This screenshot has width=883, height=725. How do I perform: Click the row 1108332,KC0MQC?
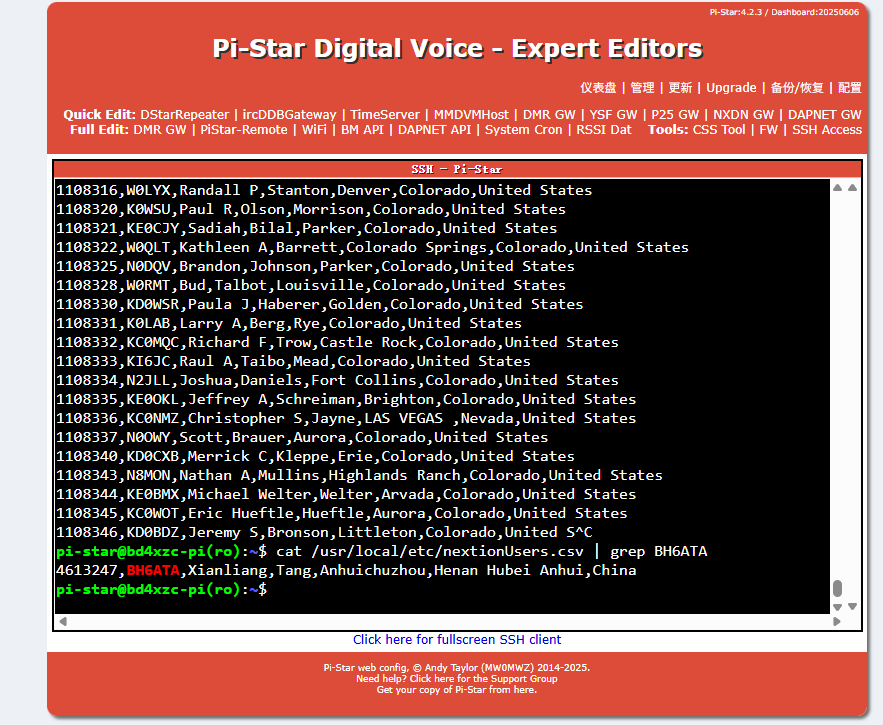[337, 343]
